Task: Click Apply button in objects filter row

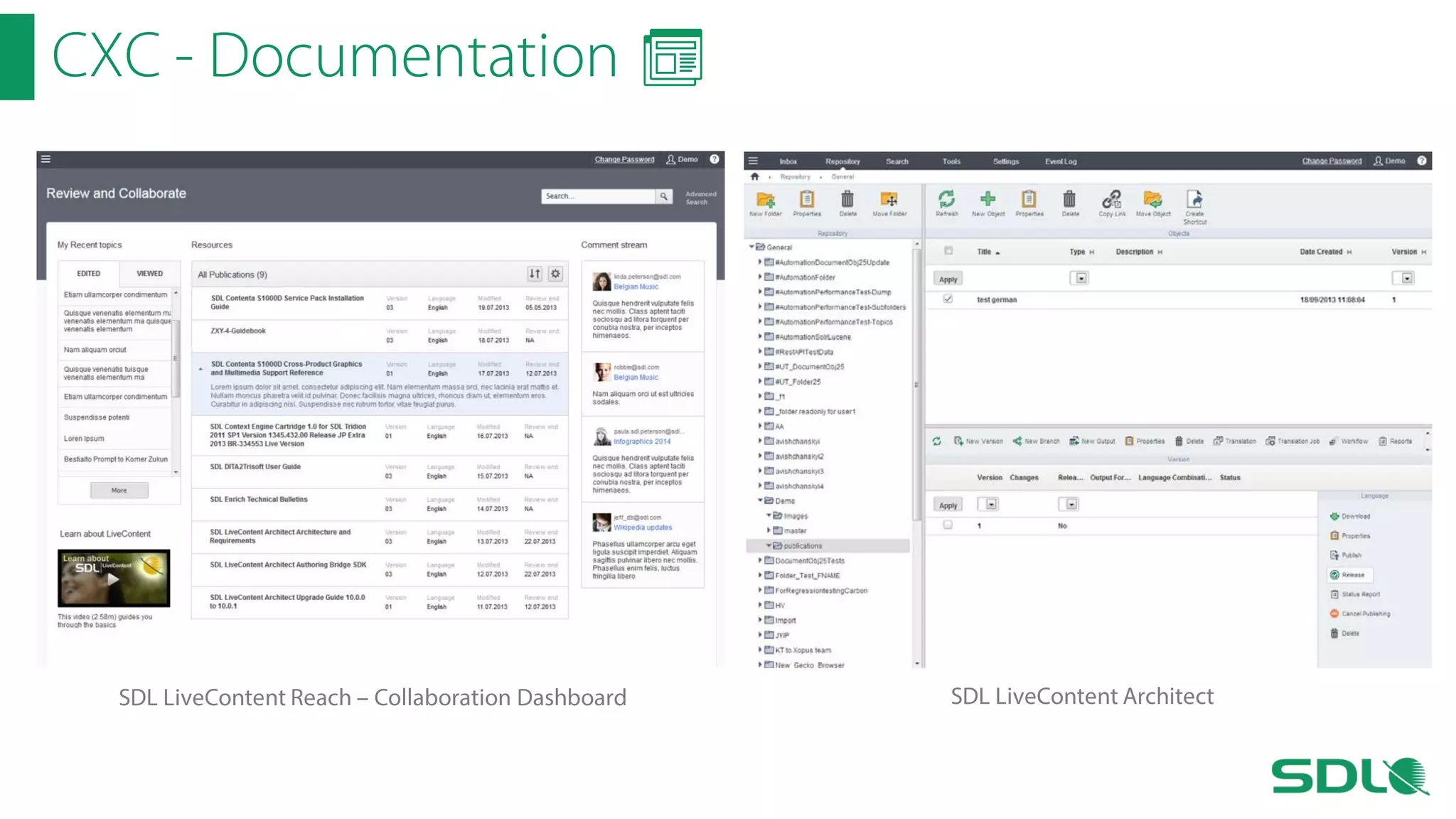Action: [x=948, y=279]
